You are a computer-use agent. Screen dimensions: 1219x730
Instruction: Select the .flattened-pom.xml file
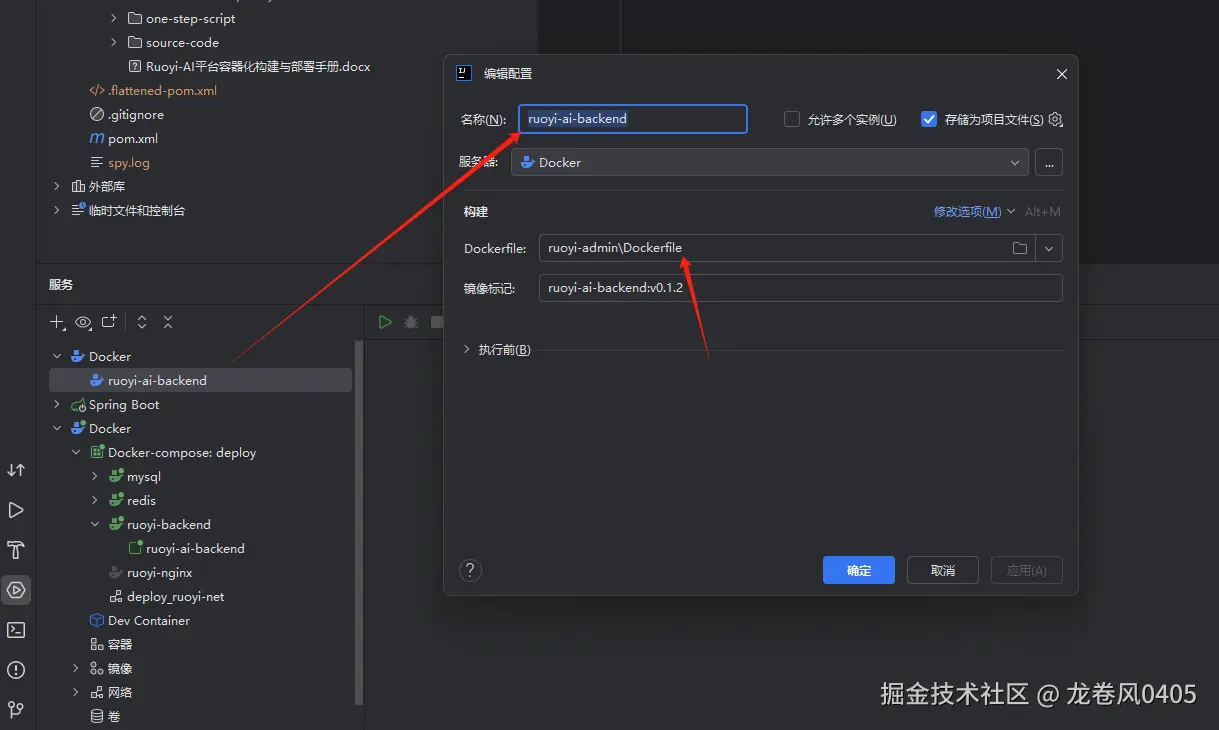[x=162, y=90]
